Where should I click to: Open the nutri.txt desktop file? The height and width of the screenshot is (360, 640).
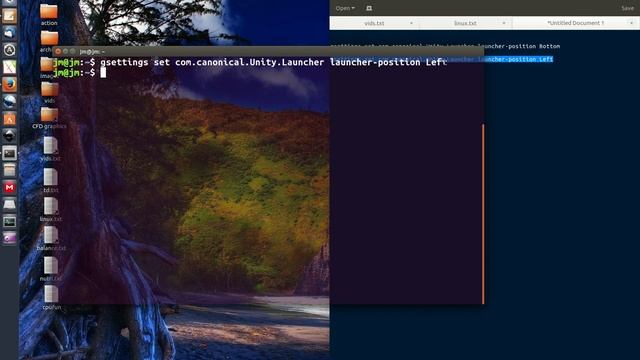coord(51,269)
